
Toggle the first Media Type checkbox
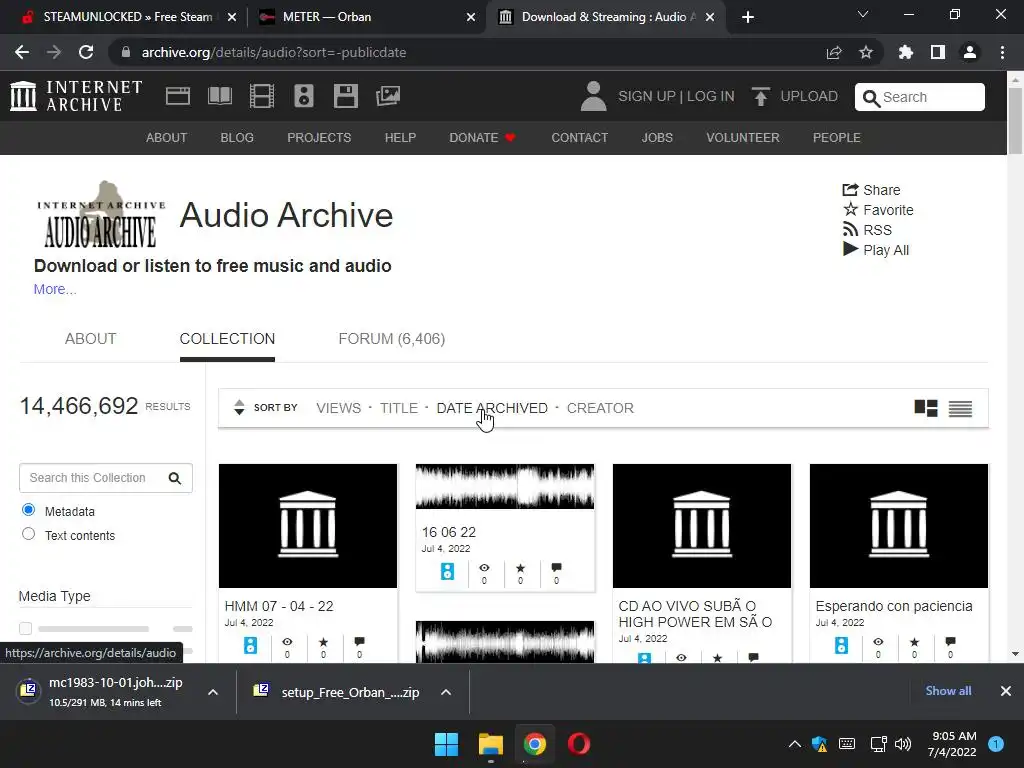click(25, 628)
